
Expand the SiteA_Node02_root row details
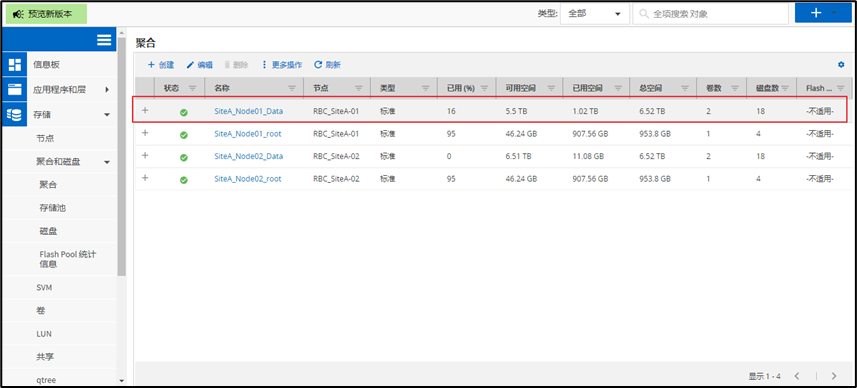point(145,178)
